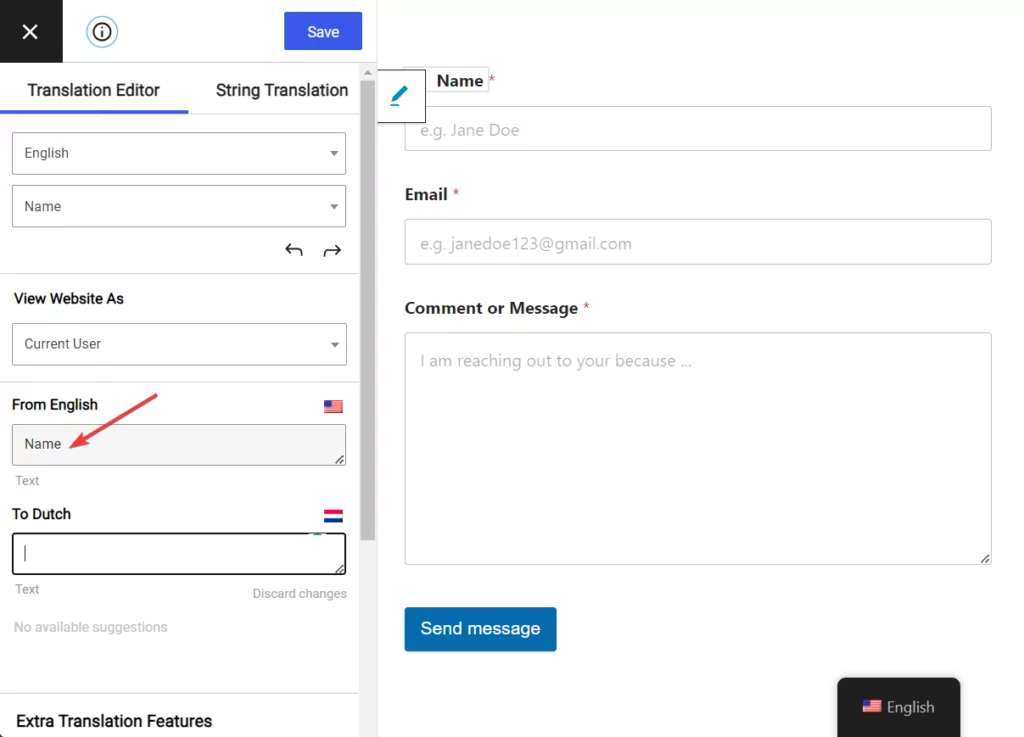Click the pencil edit icon near Name
The width and height of the screenshot is (1024, 737).
pos(399,96)
